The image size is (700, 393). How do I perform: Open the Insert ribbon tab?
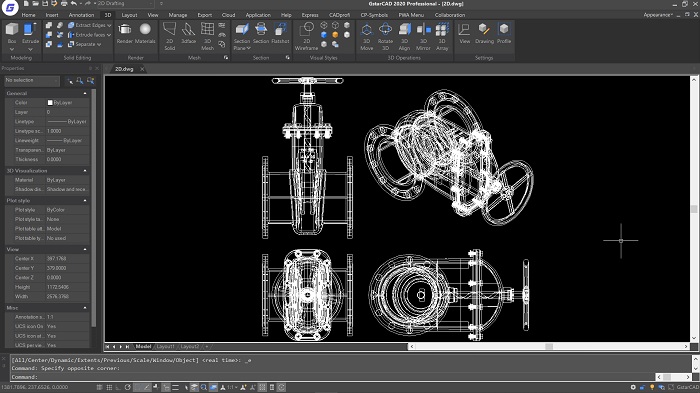coord(52,15)
